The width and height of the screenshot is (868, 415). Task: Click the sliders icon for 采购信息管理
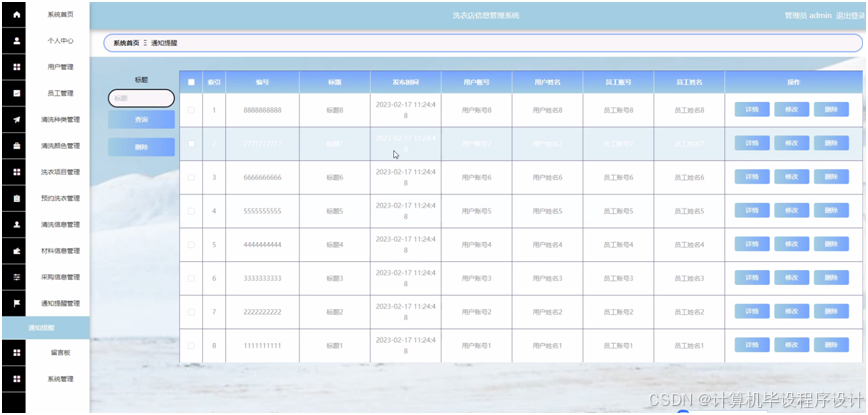pos(17,277)
